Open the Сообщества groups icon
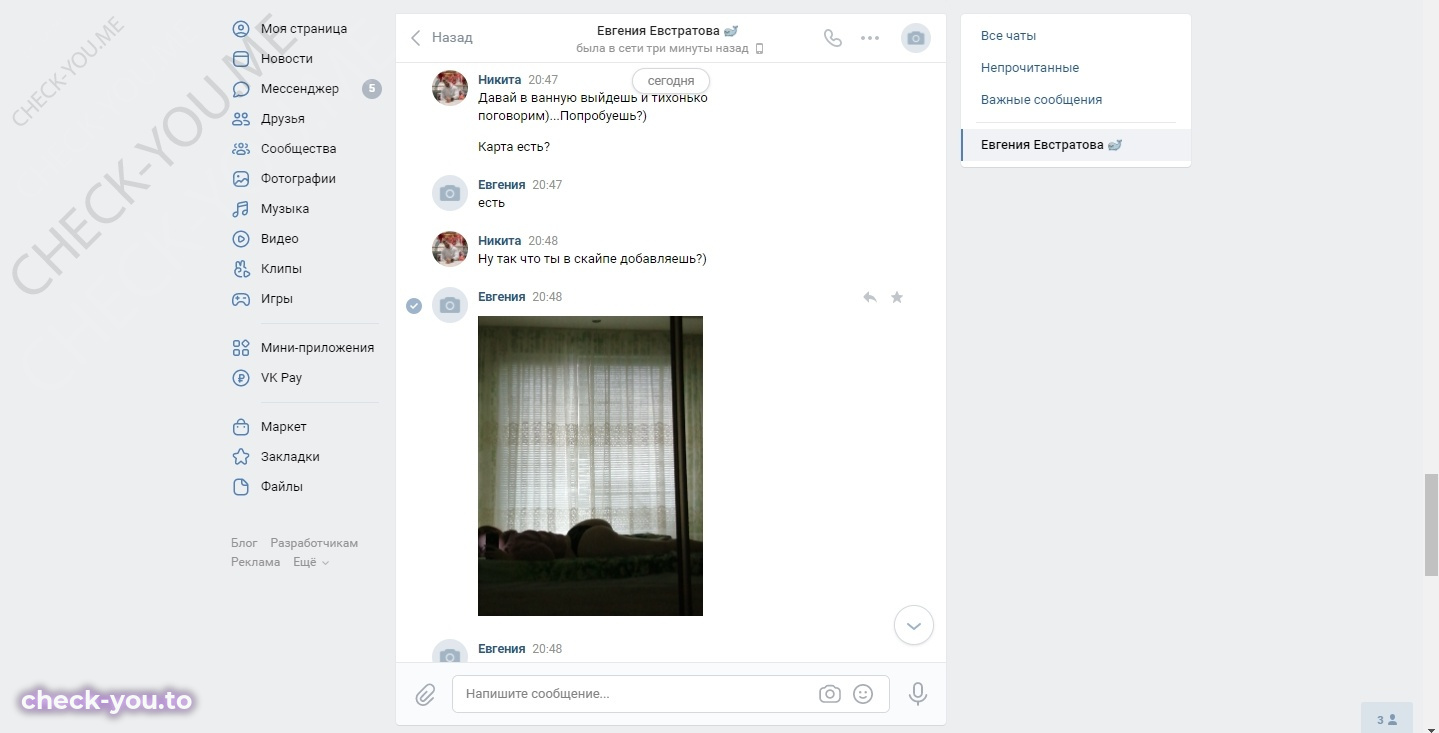 [x=241, y=149]
